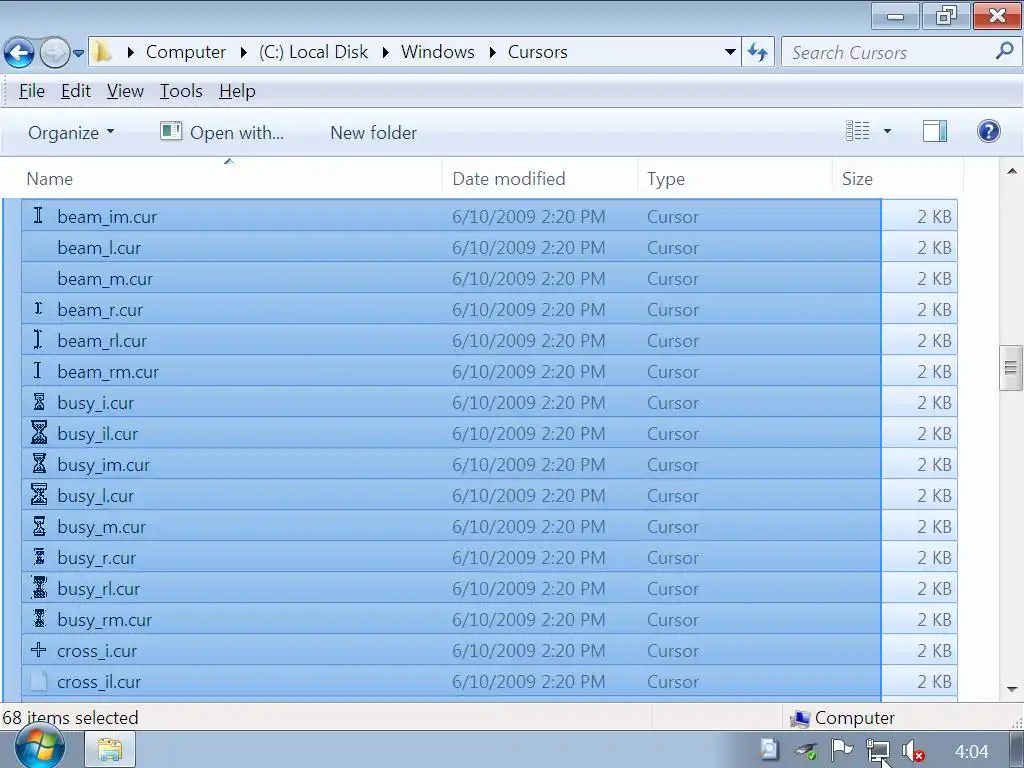Image resolution: width=1024 pixels, height=768 pixels.
Task: Click the busy_il.cur hourglass icon
Action: point(39,433)
